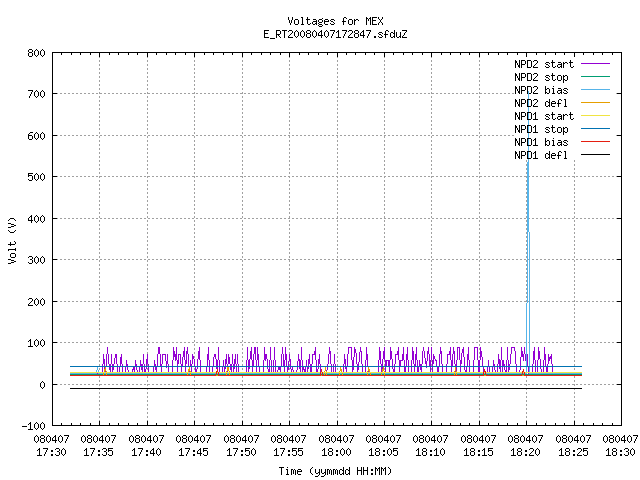Click the black NPD1 defl legend line
640x480 pixels.
(x=596, y=155)
